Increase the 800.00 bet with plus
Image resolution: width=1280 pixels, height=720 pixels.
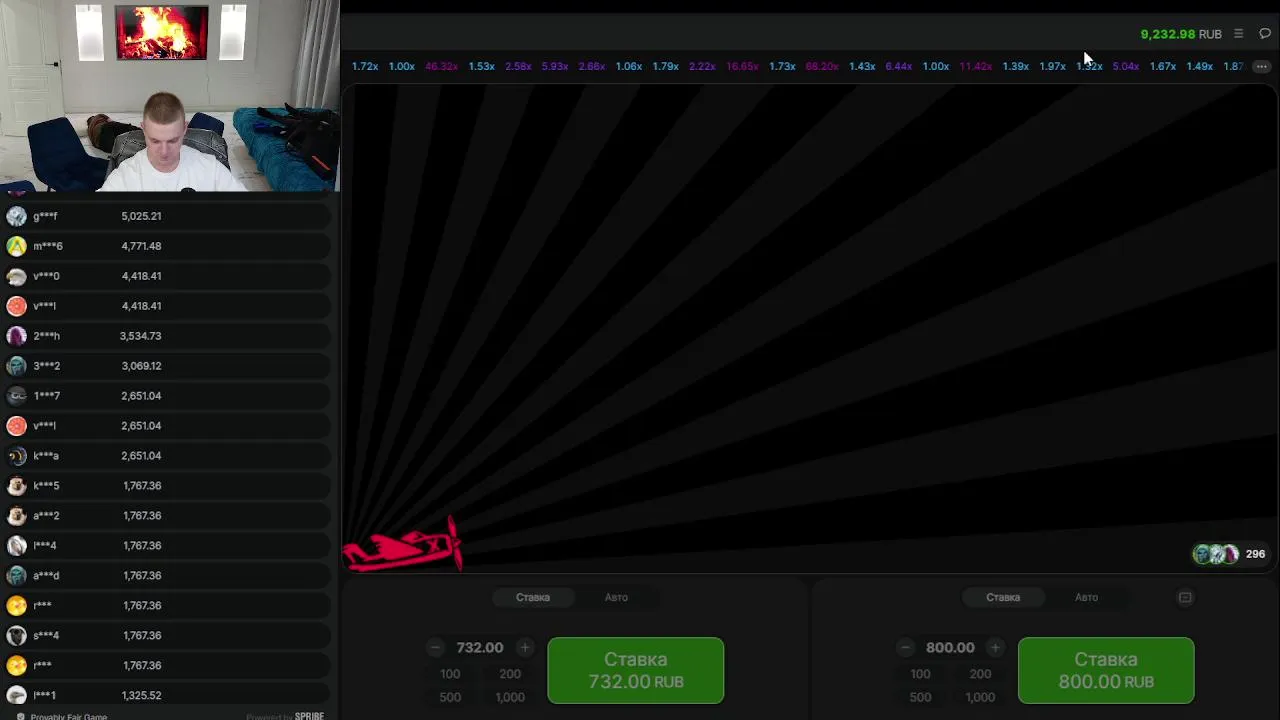(x=995, y=648)
